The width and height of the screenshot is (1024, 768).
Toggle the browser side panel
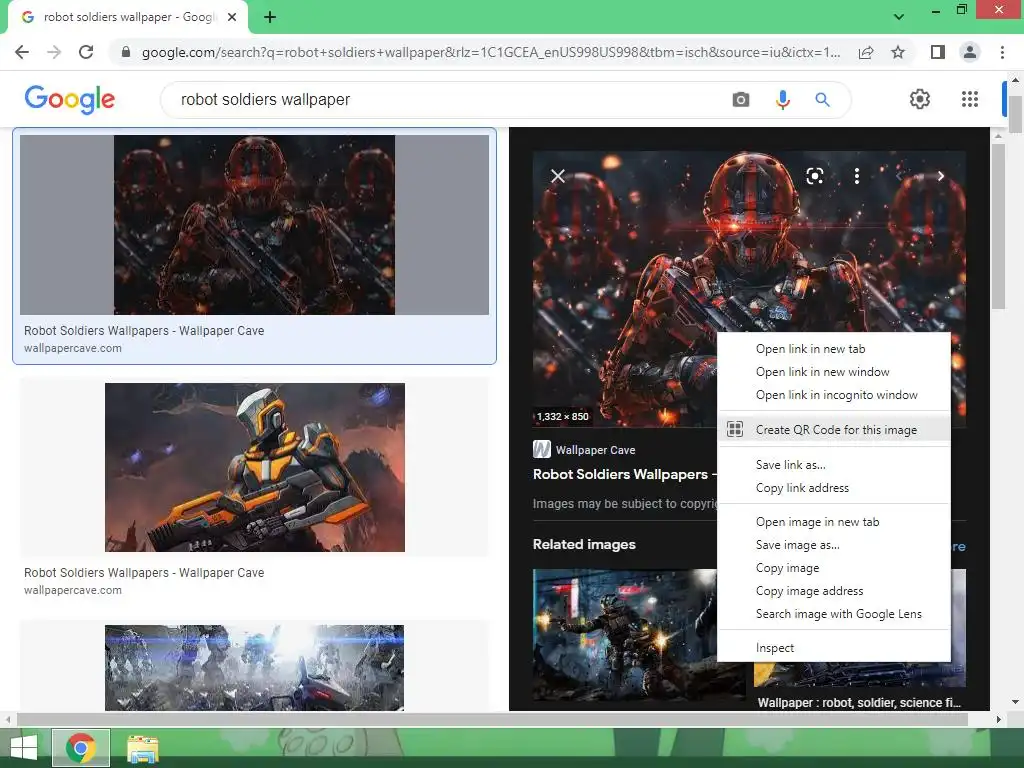click(938, 52)
